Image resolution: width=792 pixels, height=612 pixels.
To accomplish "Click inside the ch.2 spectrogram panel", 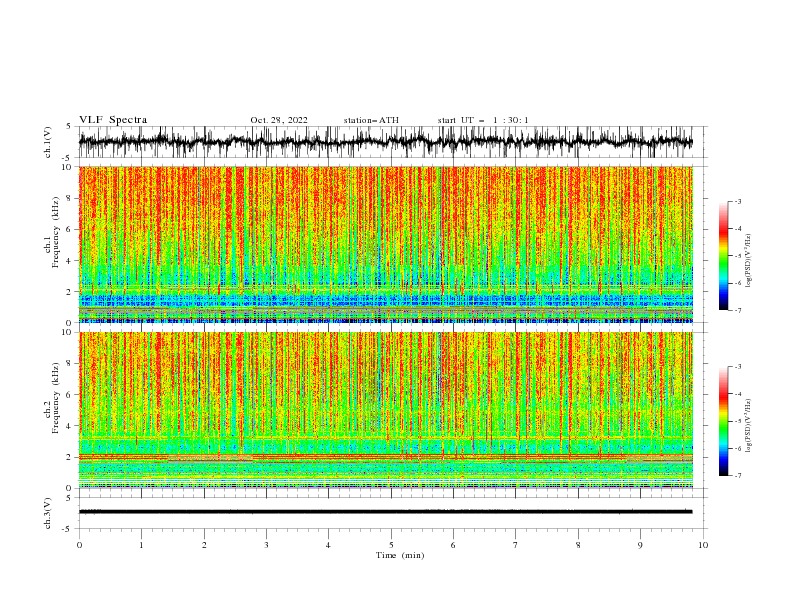I will (x=385, y=410).
